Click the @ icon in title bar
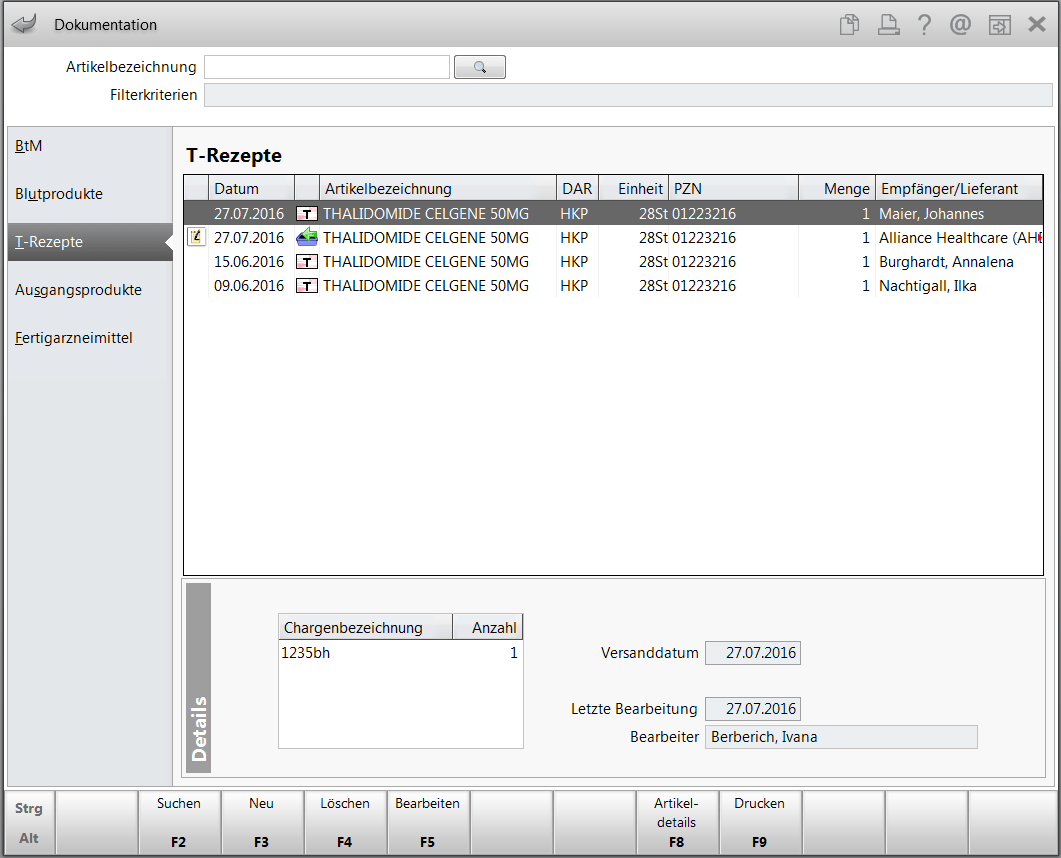The width and height of the screenshot is (1061, 858). pyautogui.click(x=960, y=25)
